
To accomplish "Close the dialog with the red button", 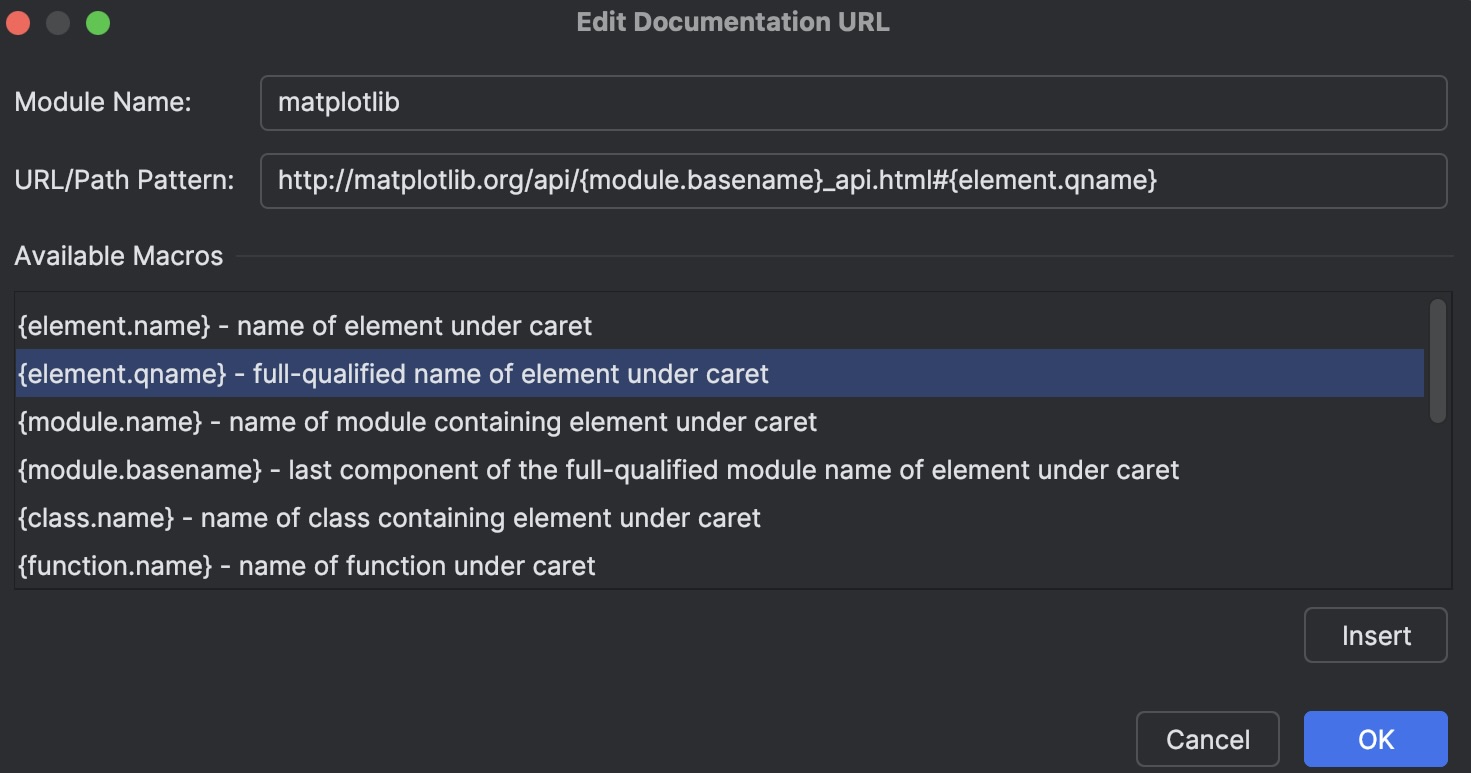I will point(16,22).
